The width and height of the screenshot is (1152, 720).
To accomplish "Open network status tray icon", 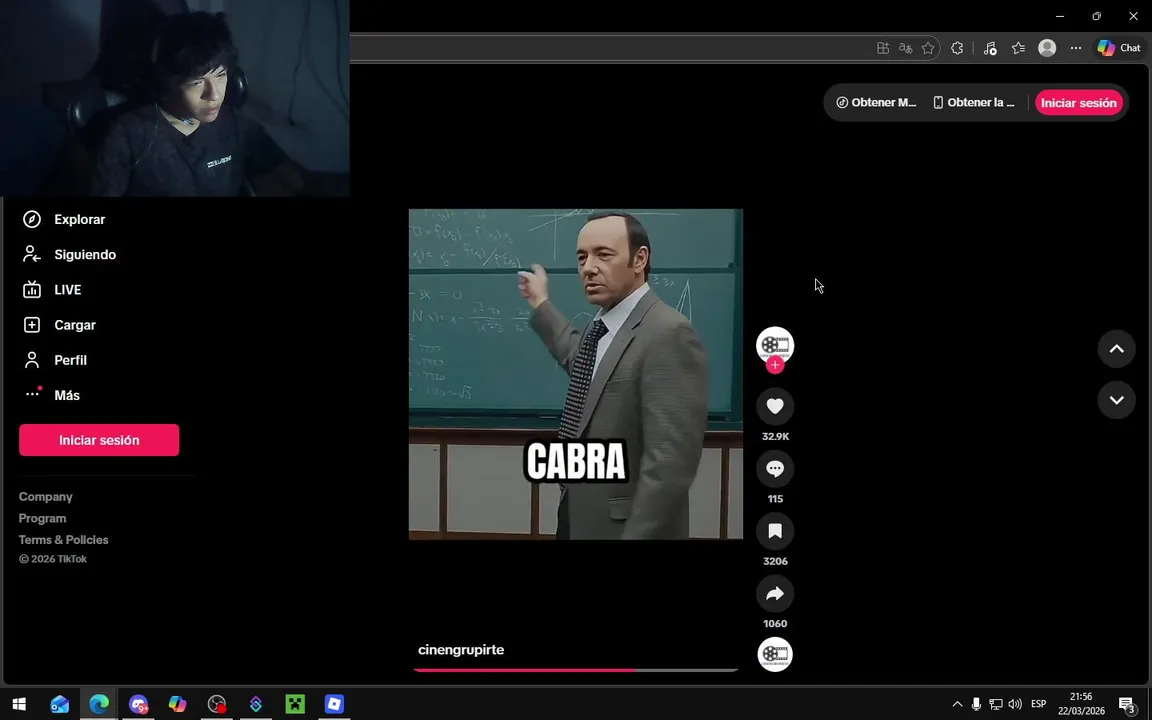I will (996, 704).
